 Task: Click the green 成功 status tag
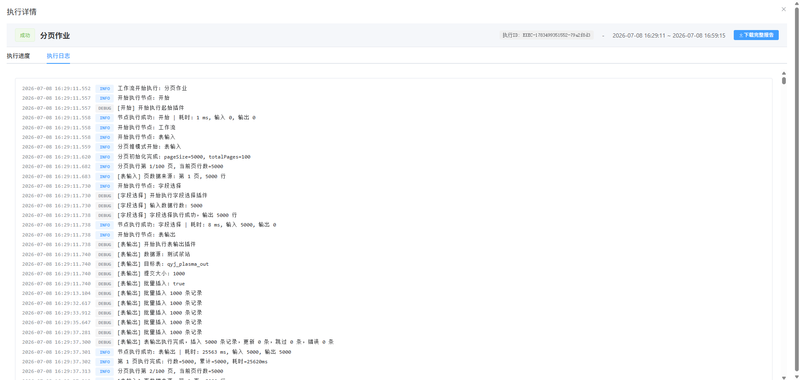point(25,36)
